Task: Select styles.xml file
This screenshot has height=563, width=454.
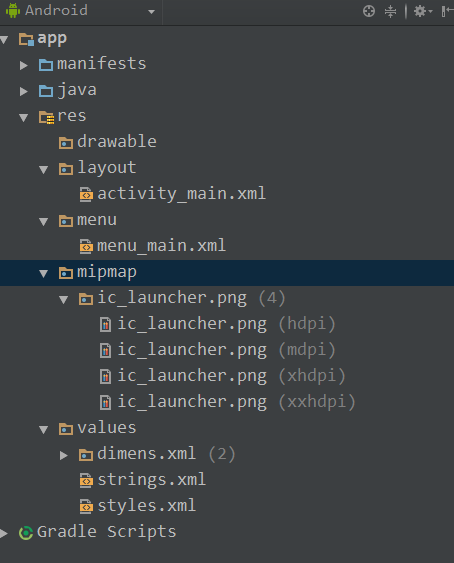Action: coord(147,506)
